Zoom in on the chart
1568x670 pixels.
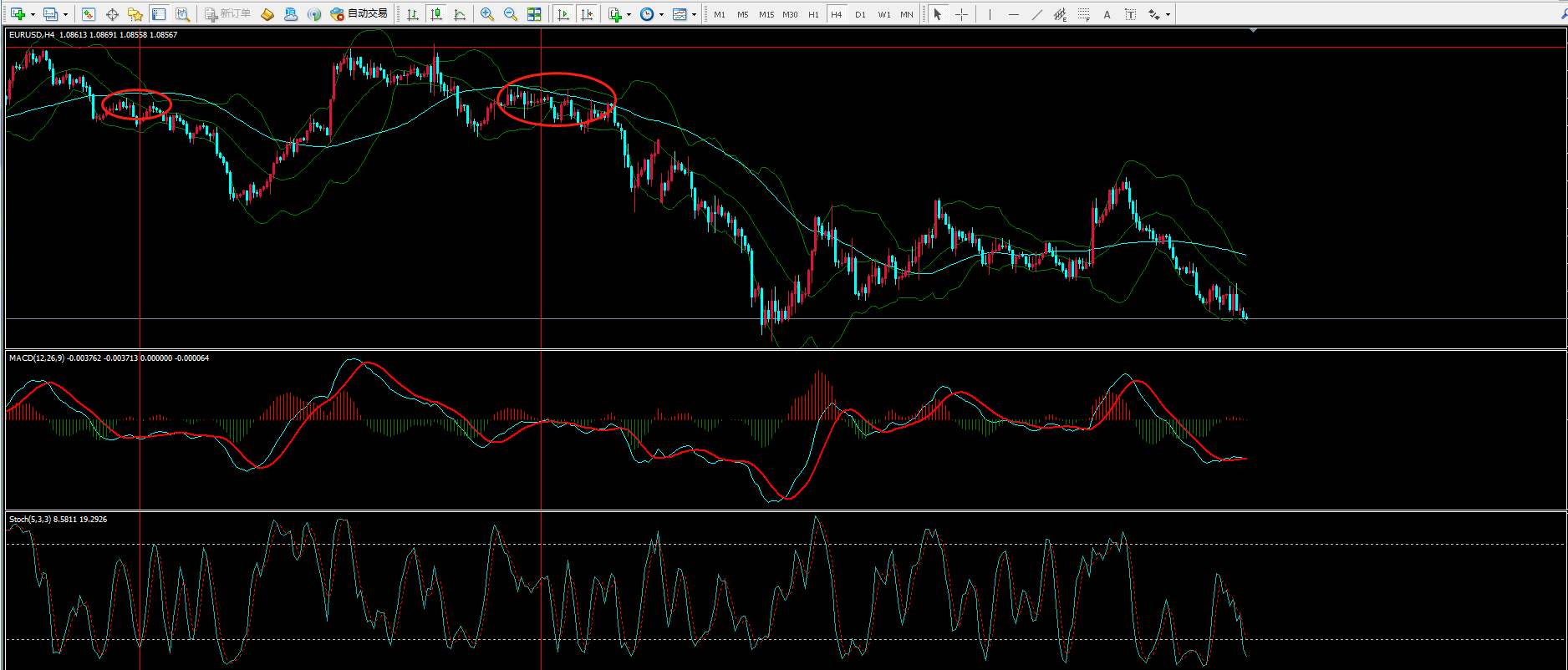click(487, 14)
